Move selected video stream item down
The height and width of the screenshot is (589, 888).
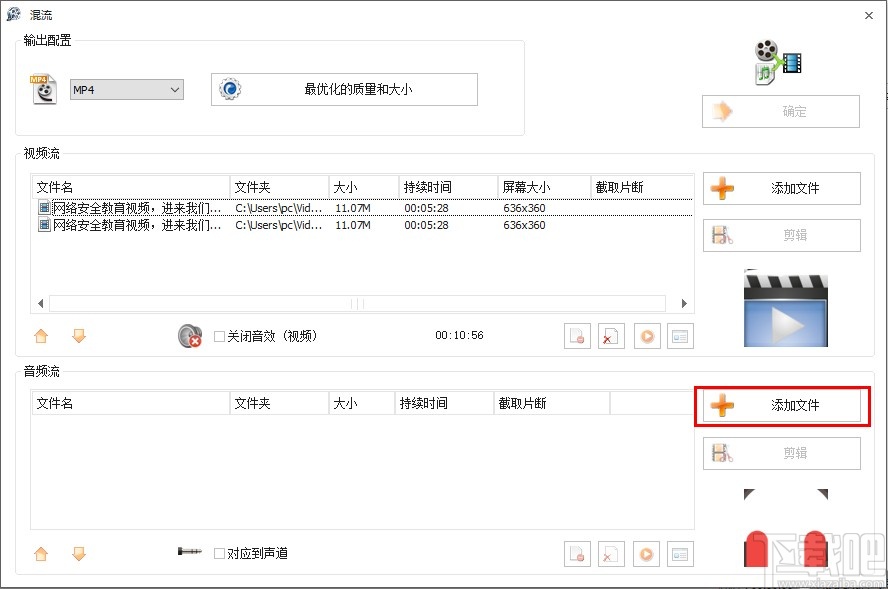click(79, 336)
